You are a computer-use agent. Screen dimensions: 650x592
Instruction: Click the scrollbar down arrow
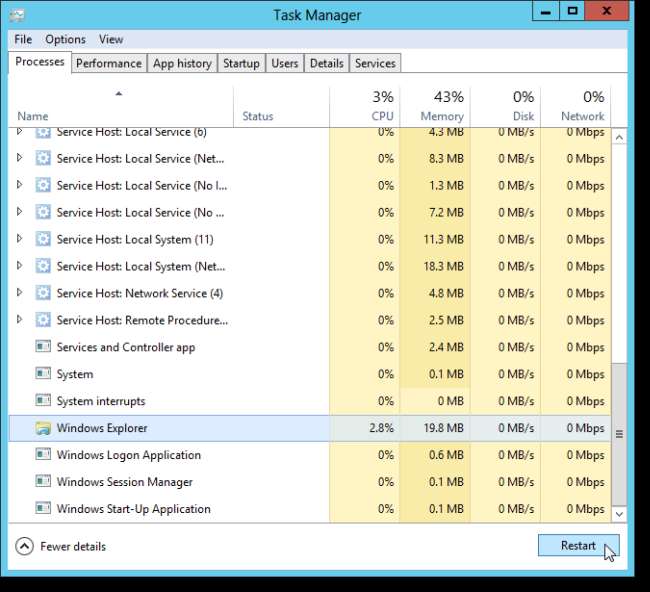pyautogui.click(x=618, y=513)
